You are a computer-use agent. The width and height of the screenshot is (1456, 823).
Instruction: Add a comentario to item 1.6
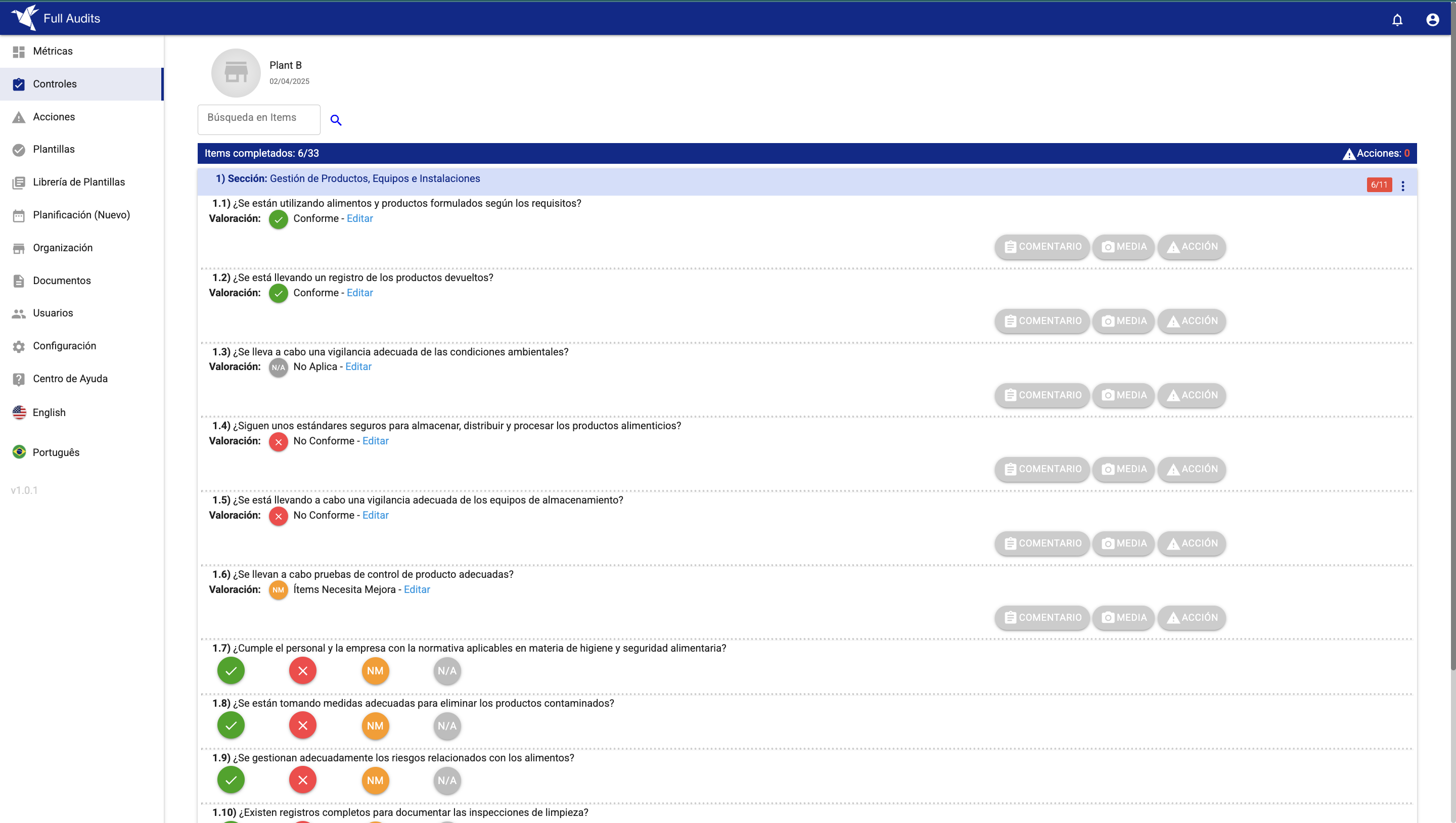1041,618
